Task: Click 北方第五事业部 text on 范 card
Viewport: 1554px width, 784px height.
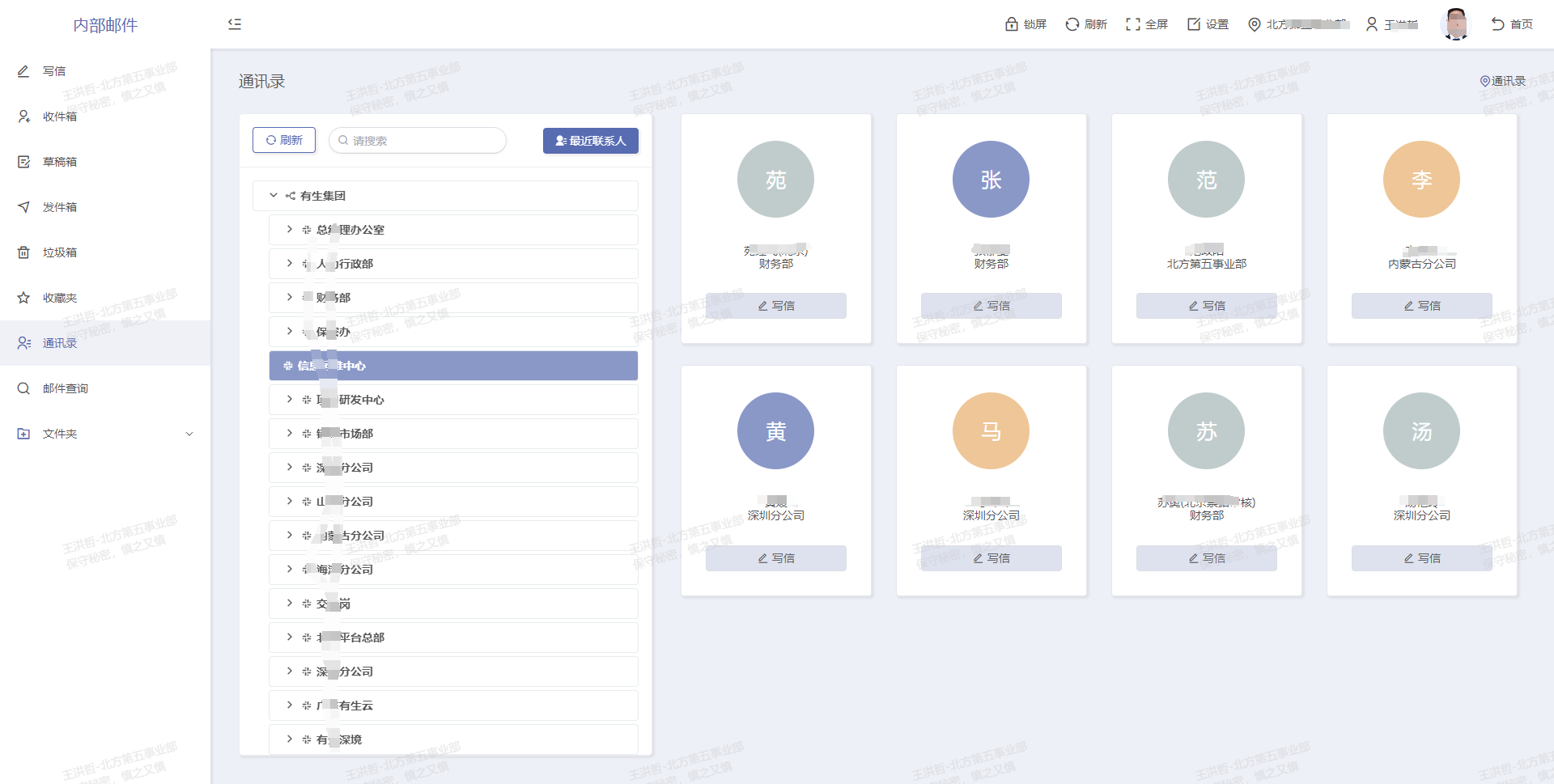Action: (x=1207, y=264)
